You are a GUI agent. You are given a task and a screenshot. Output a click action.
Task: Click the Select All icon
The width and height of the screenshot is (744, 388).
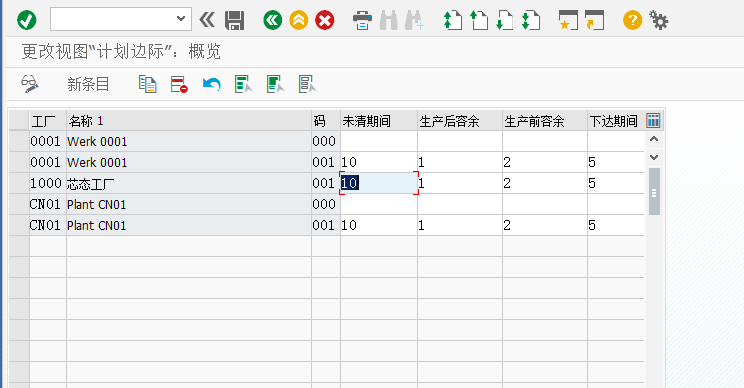click(243, 84)
